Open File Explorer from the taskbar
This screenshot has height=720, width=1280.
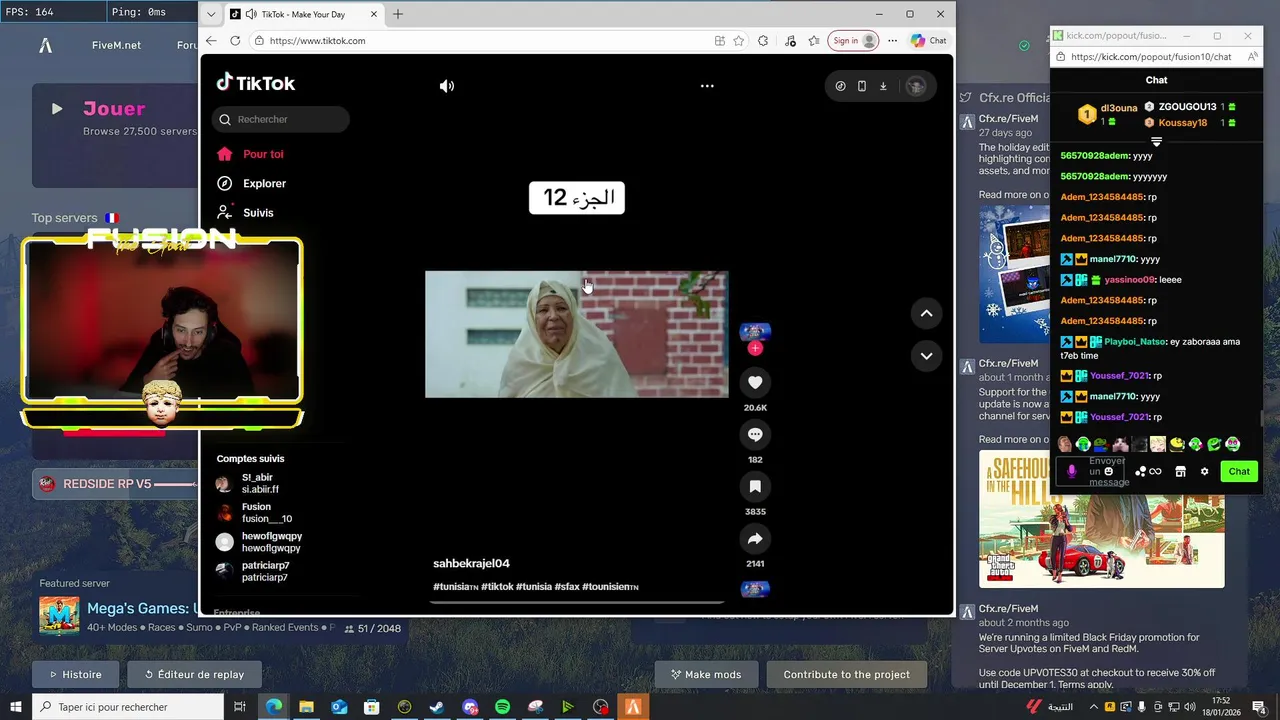coord(306,706)
